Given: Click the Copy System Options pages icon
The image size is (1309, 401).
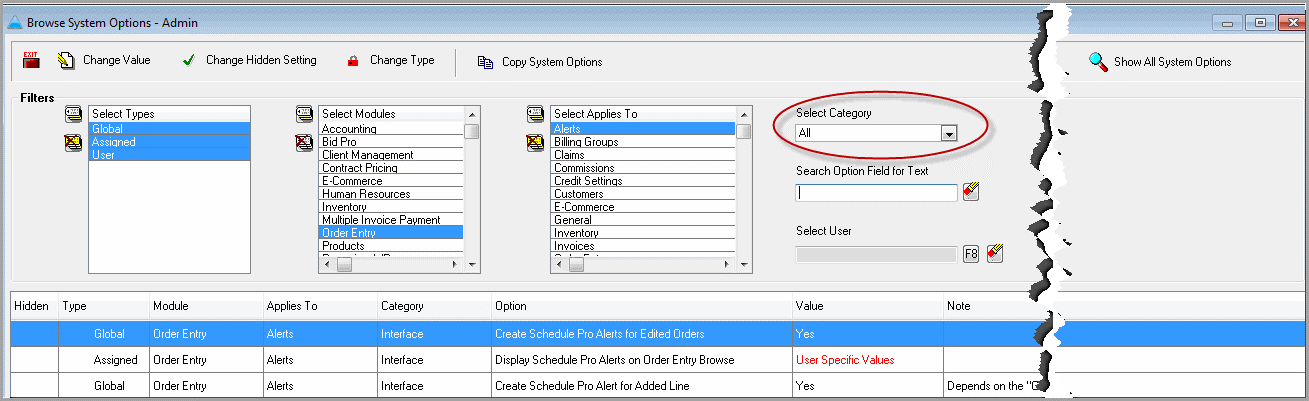Looking at the screenshot, I should (485, 62).
